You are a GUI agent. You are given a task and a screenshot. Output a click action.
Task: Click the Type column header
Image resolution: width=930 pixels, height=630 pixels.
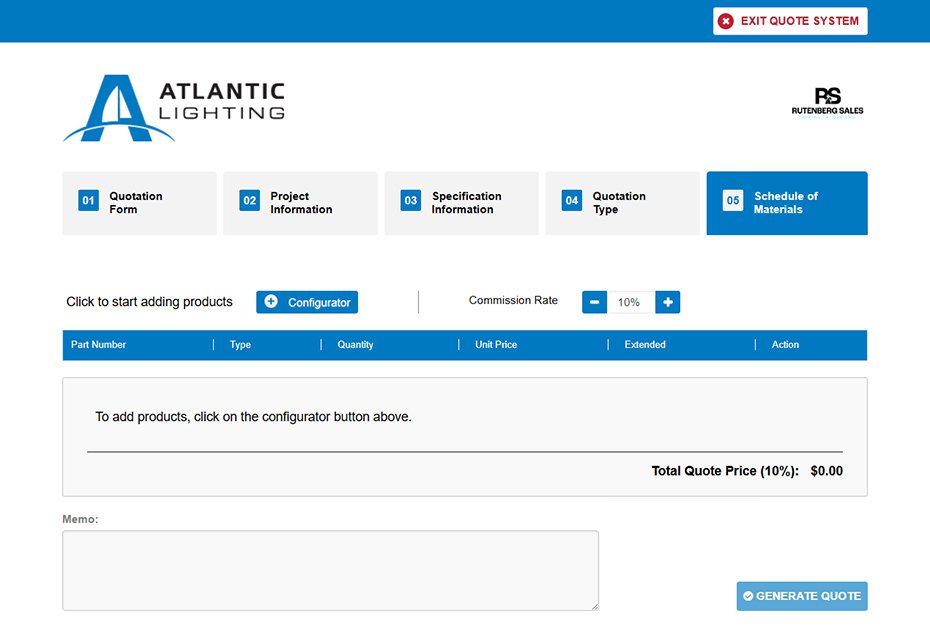pos(240,345)
